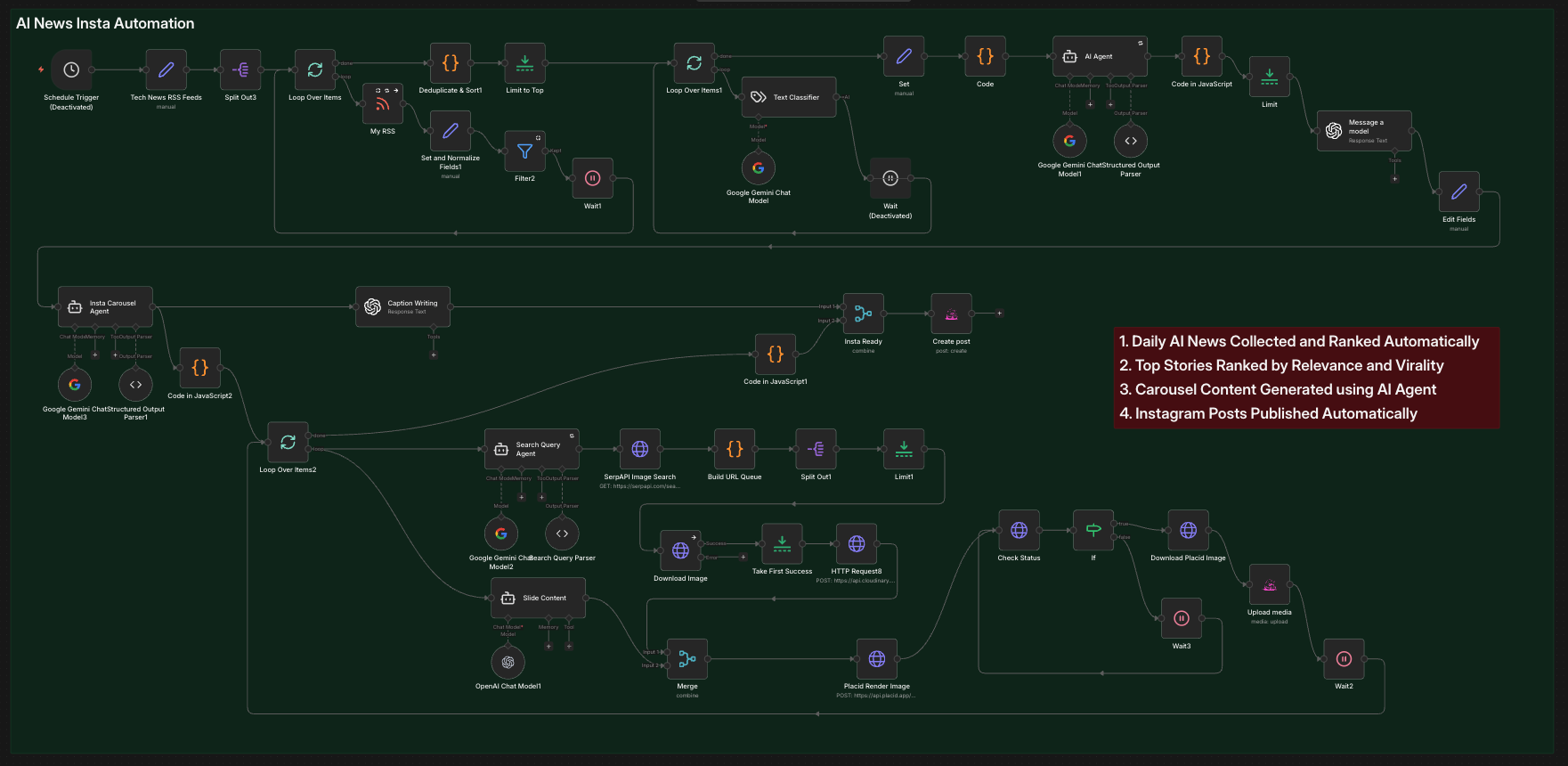Select the Deduplicate & Sort1 code node
The image size is (1568, 766).
[451, 63]
